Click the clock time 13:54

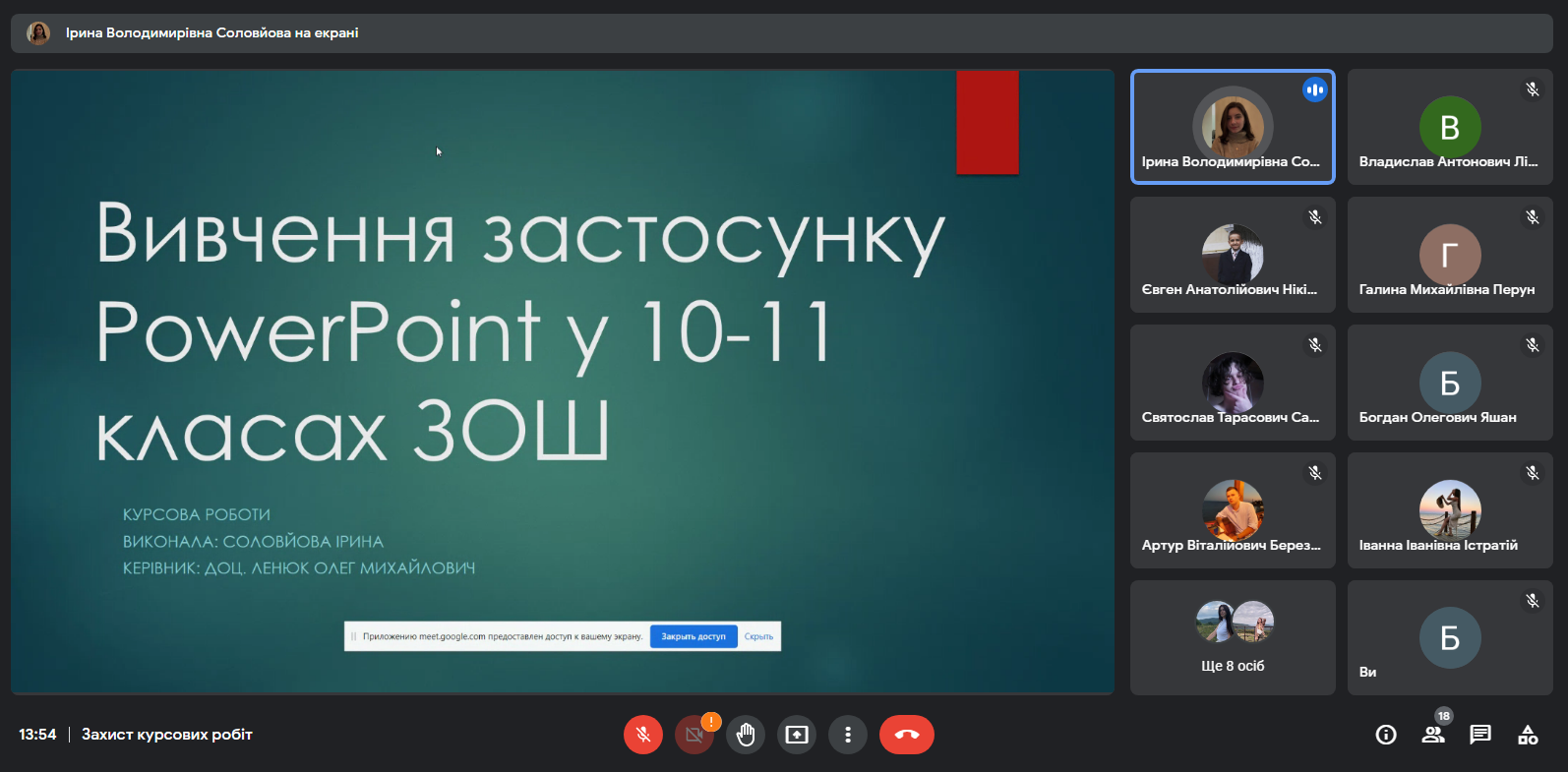coord(37,735)
